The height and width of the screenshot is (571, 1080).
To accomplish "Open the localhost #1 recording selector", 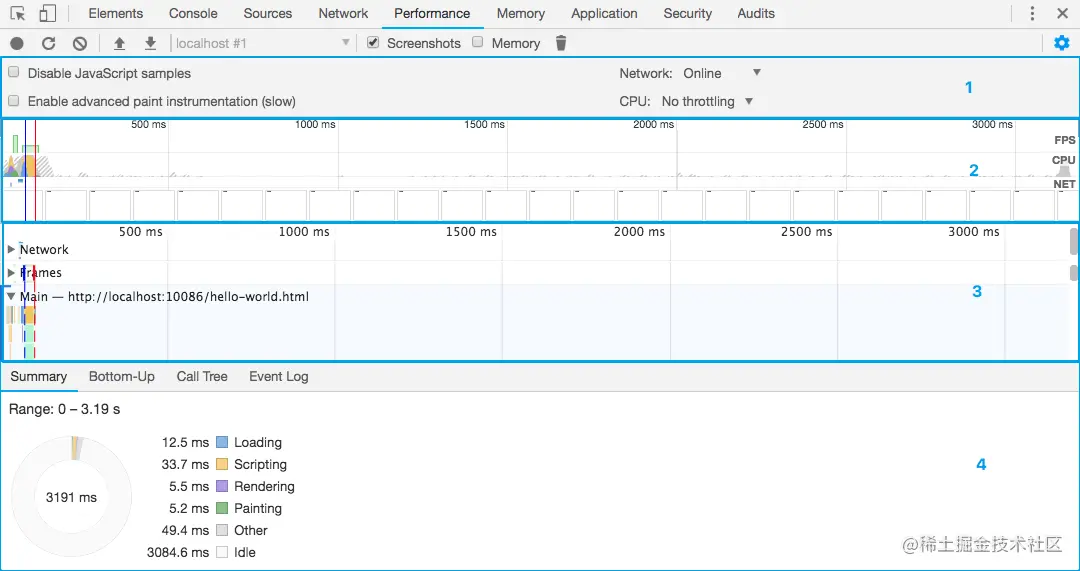I will (x=262, y=43).
